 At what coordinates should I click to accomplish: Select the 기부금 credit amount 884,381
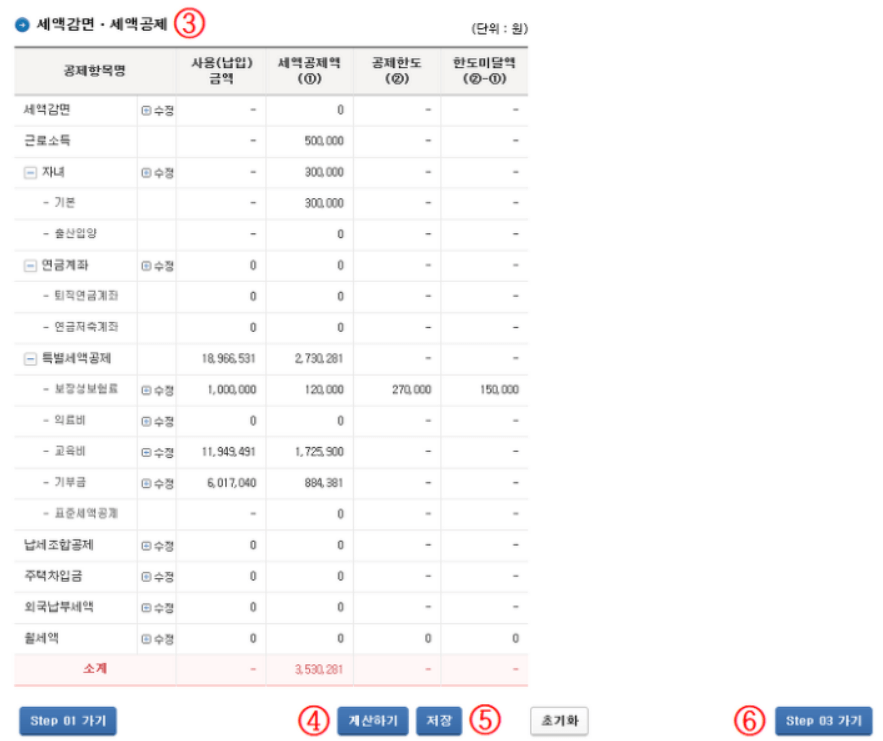click(x=324, y=483)
